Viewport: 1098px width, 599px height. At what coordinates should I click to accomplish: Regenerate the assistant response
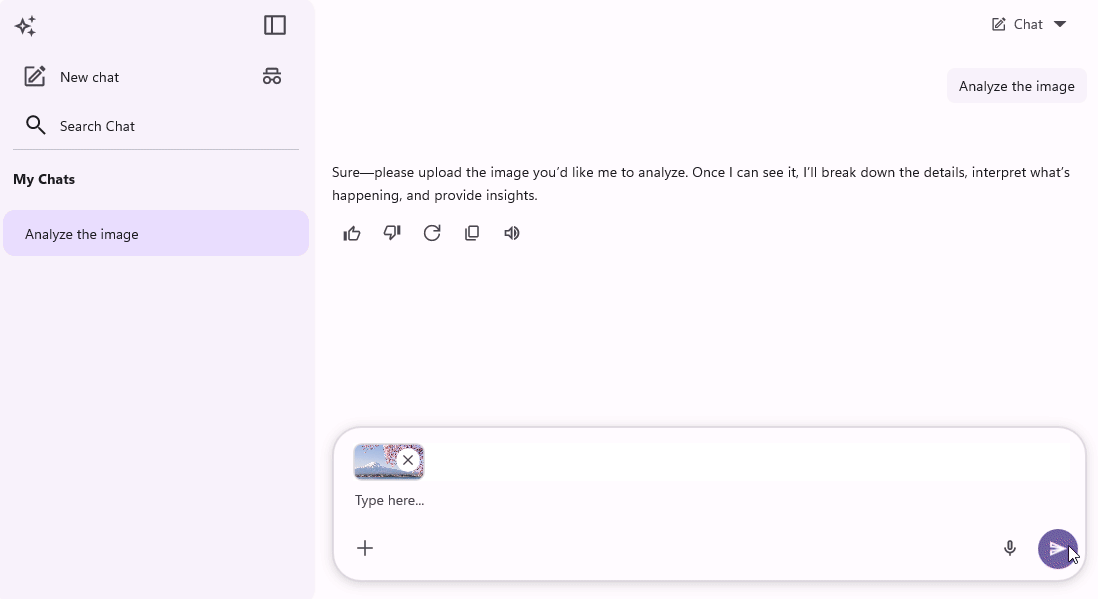tap(432, 233)
